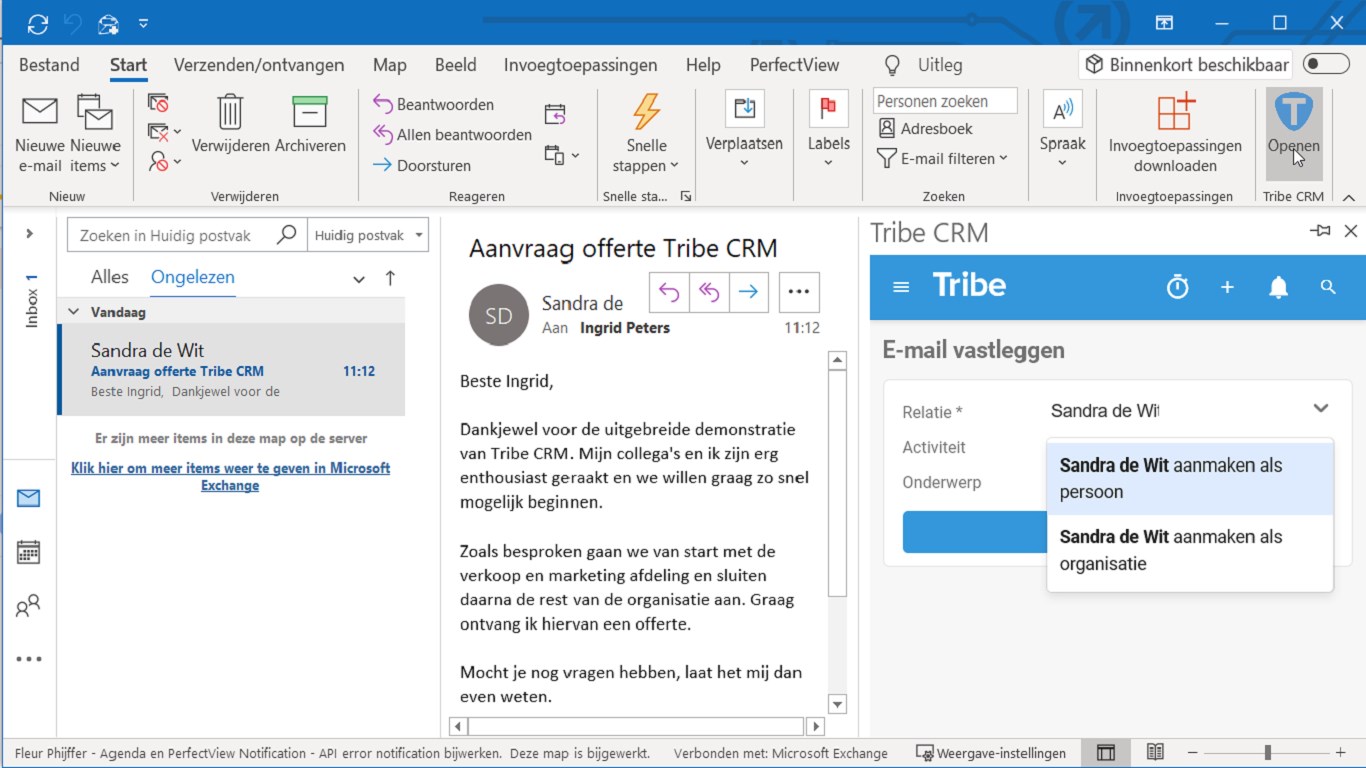Open the Labels flag menu
1366x768 pixels.
(828, 130)
